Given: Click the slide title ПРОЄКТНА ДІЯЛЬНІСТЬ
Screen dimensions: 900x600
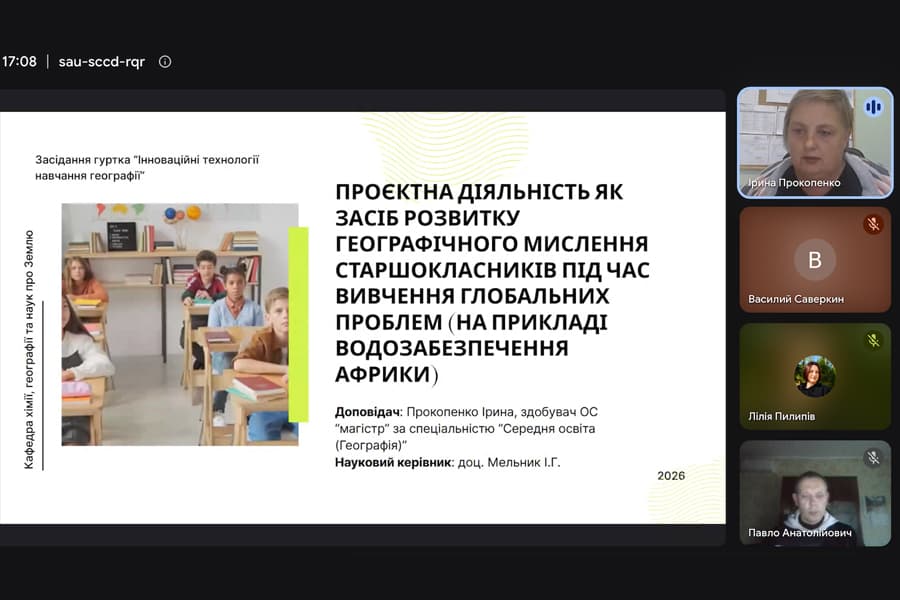Looking at the screenshot, I should coord(492,282).
